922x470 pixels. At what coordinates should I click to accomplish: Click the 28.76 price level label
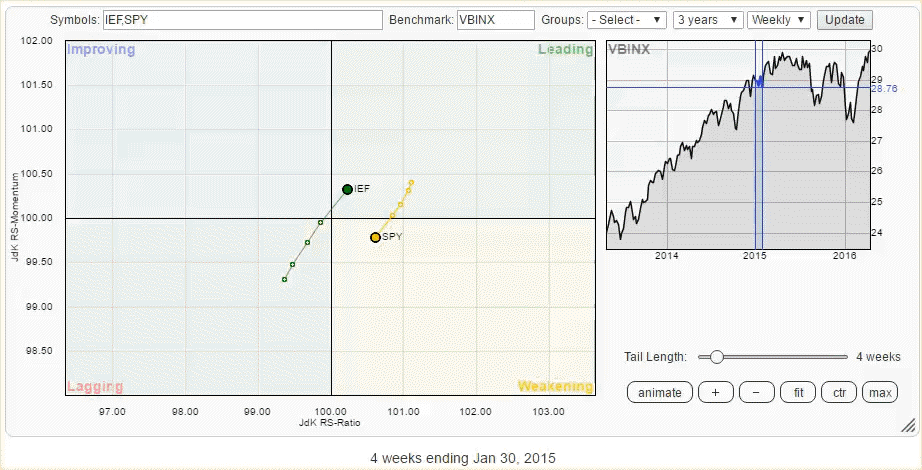[x=884, y=88]
